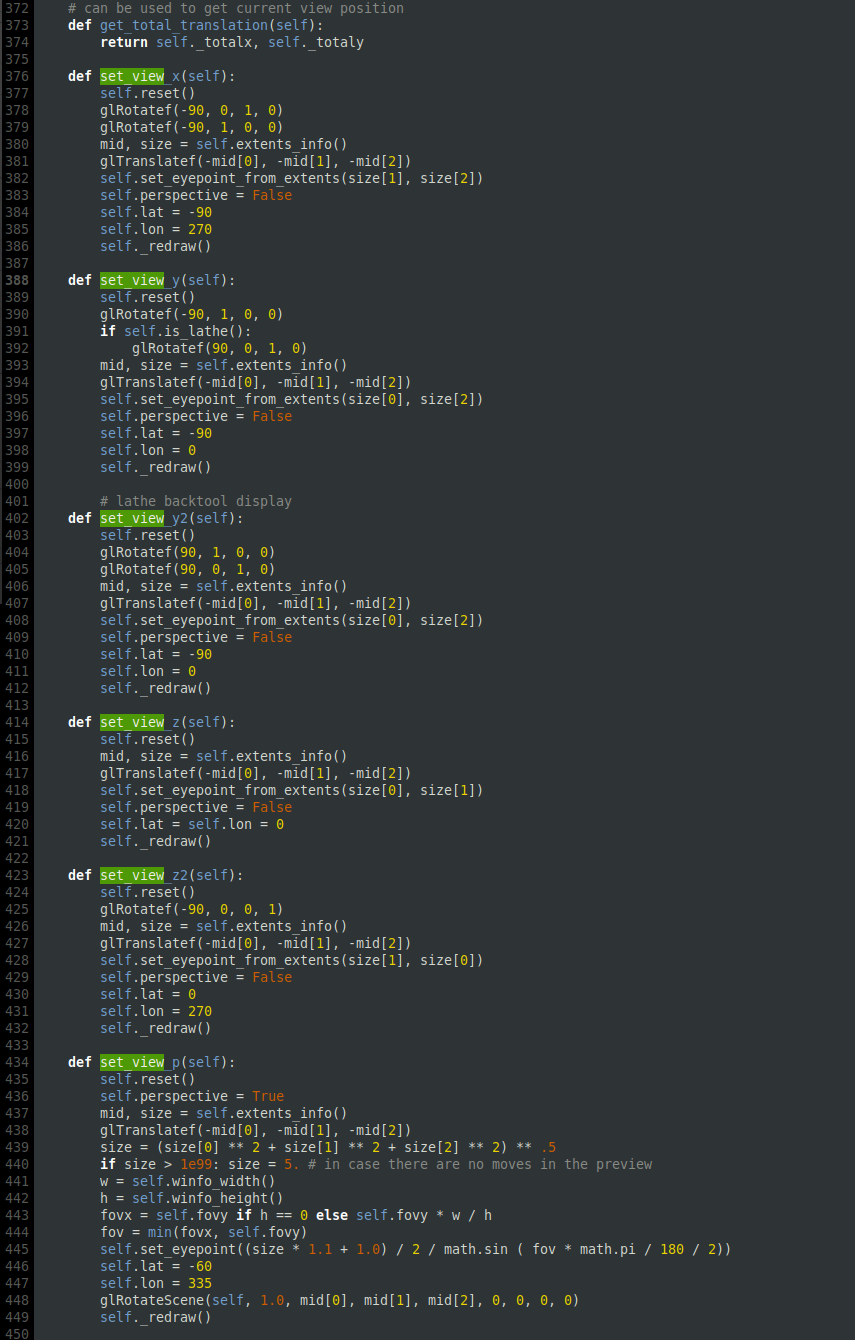Click the glRotateScene call line
This screenshot has height=1340, width=855.
click(340, 1300)
